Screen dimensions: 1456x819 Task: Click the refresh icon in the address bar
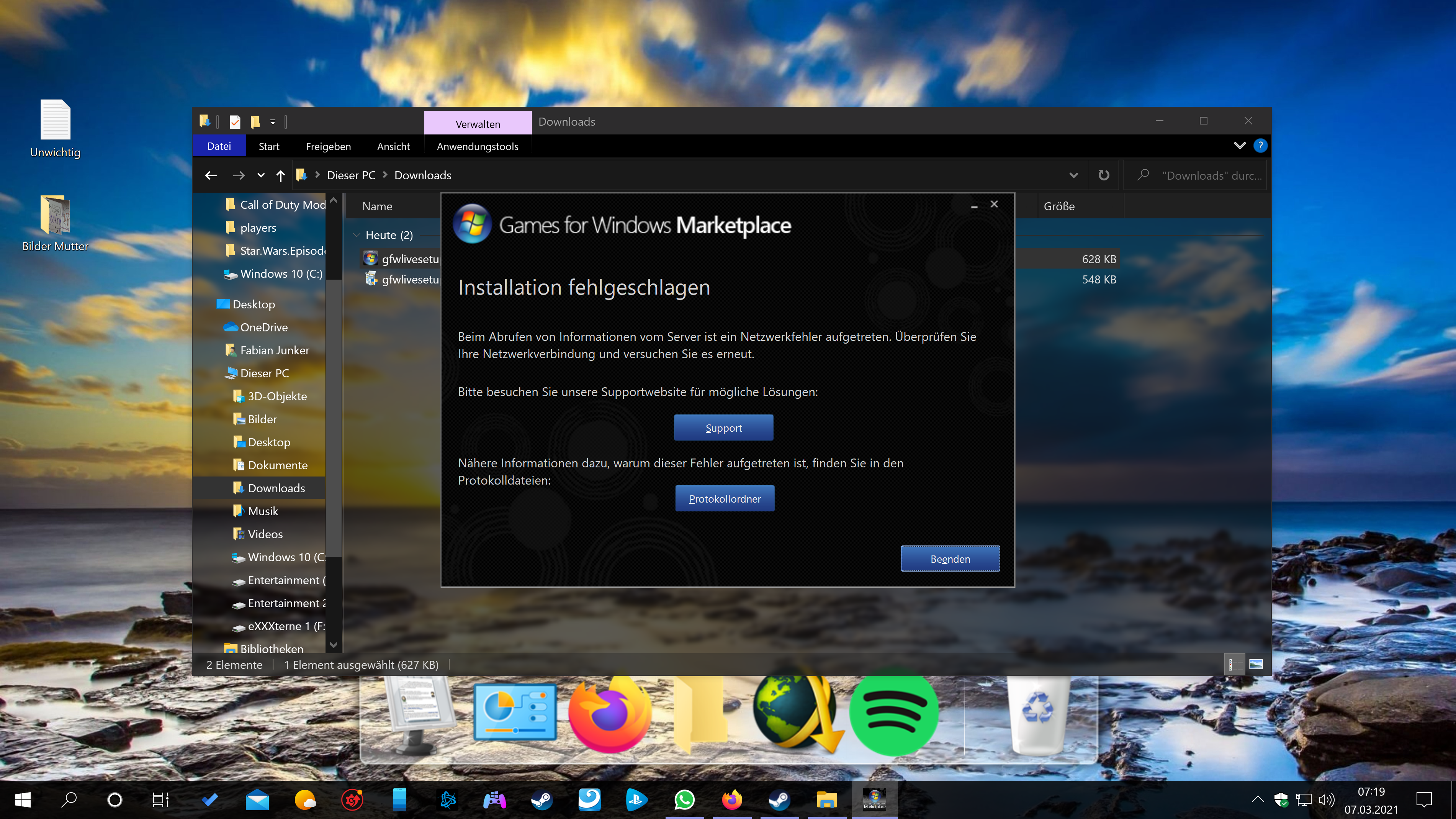pos(1103,175)
